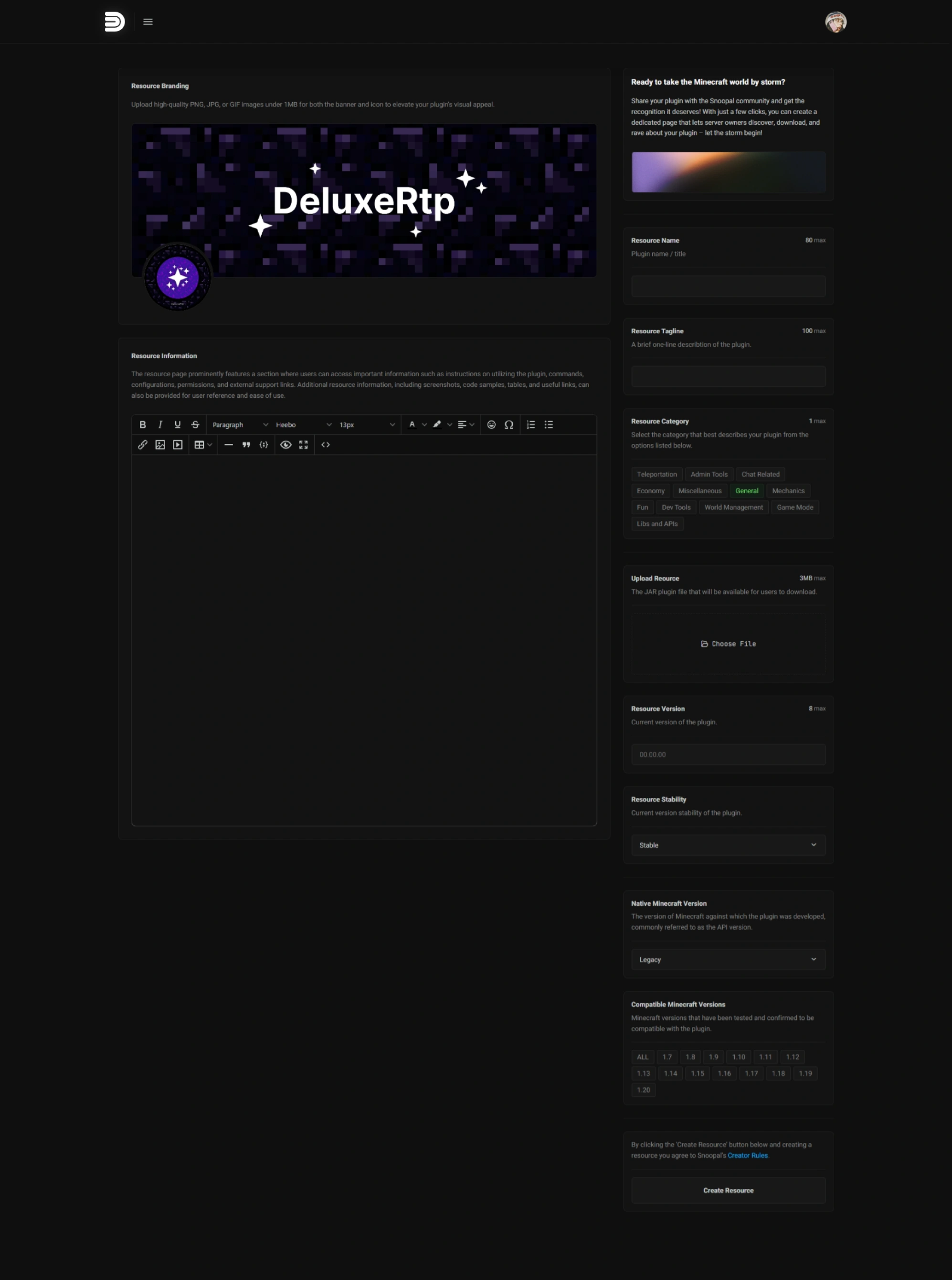This screenshot has height=1280, width=952.
Task: Insert a special character with the omega icon
Action: pyautogui.click(x=509, y=425)
